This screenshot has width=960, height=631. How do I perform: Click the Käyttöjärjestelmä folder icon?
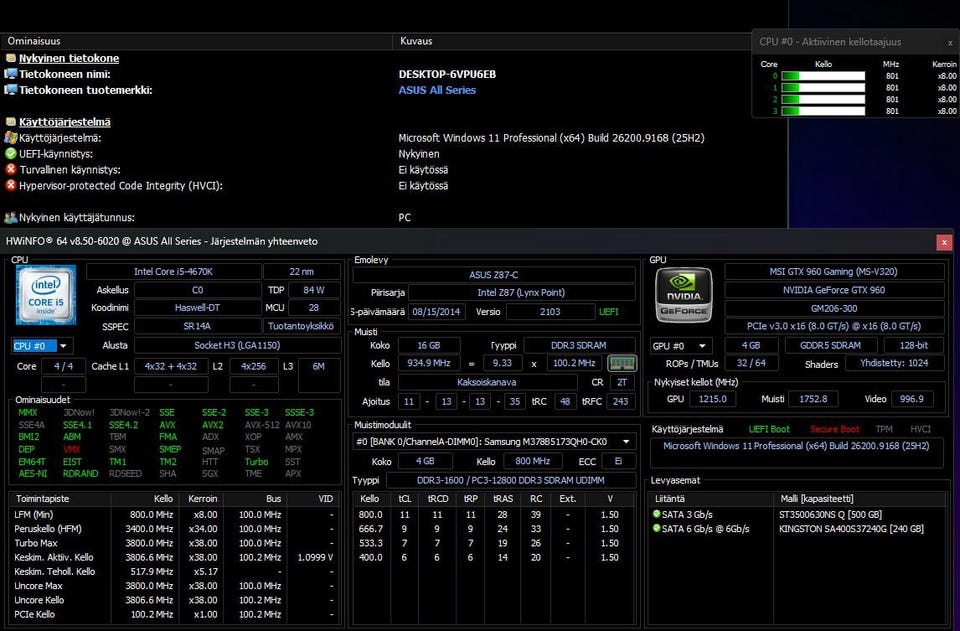click(10, 122)
